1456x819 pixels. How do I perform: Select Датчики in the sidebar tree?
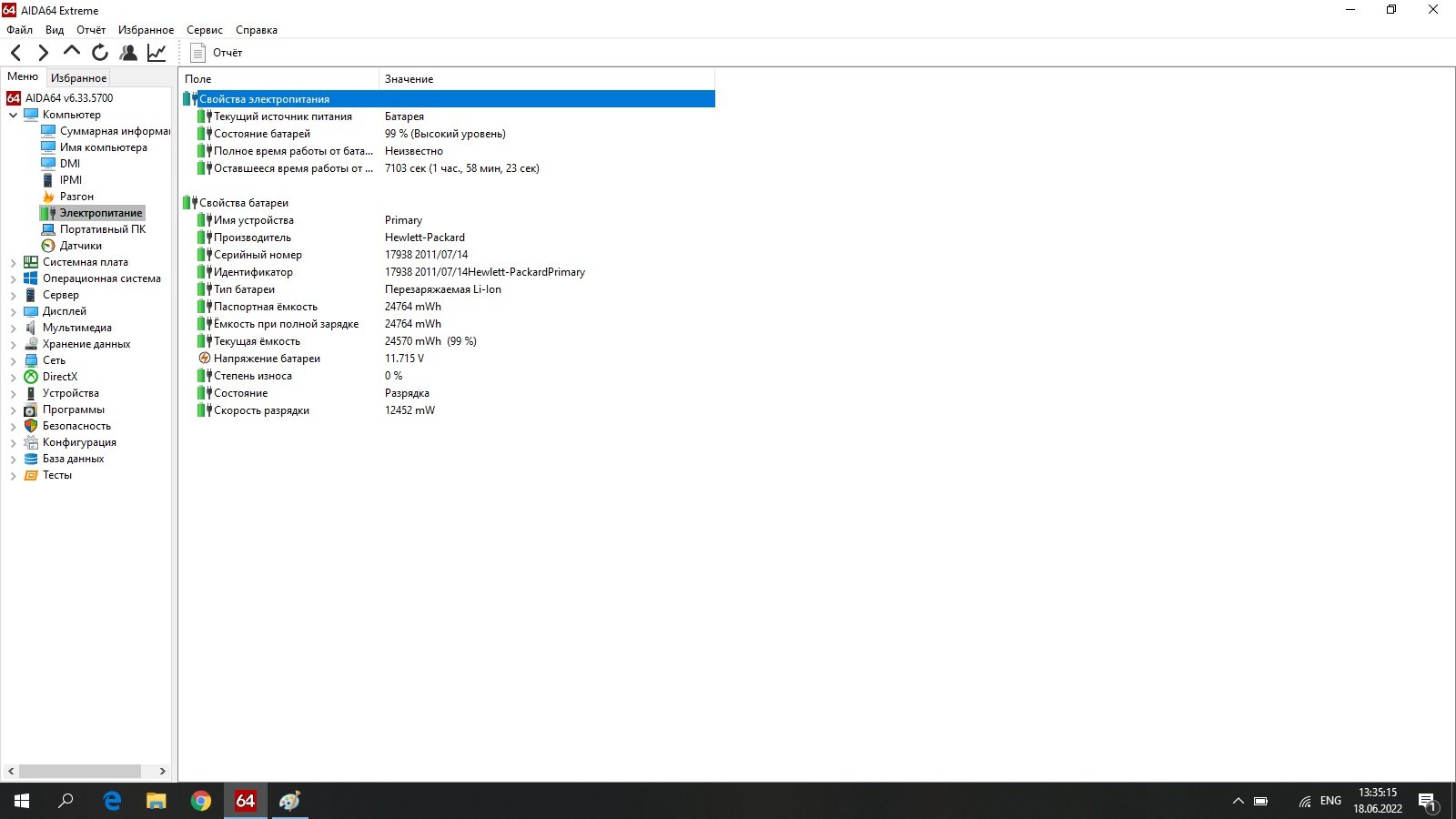80,246
